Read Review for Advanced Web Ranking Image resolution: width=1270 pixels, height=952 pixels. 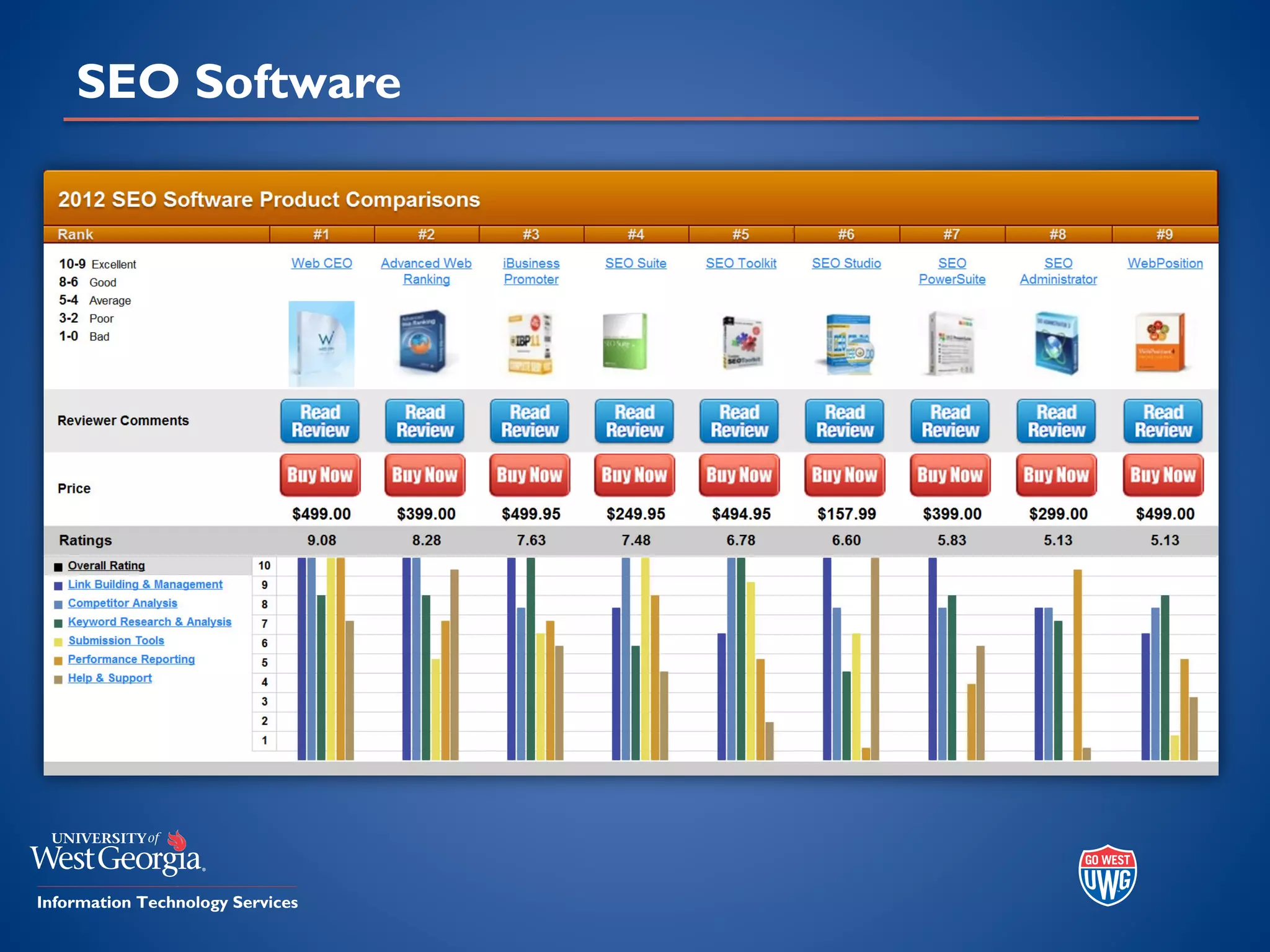(425, 421)
